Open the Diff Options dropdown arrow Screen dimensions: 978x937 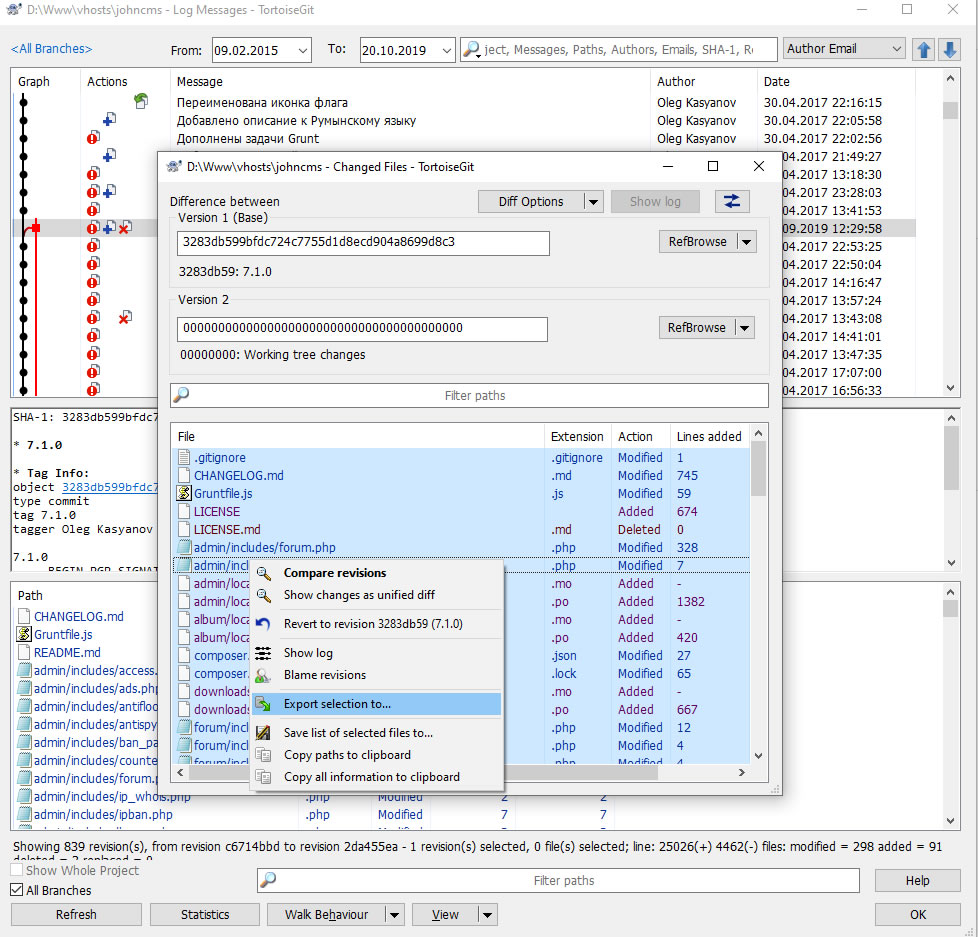[x=593, y=201]
